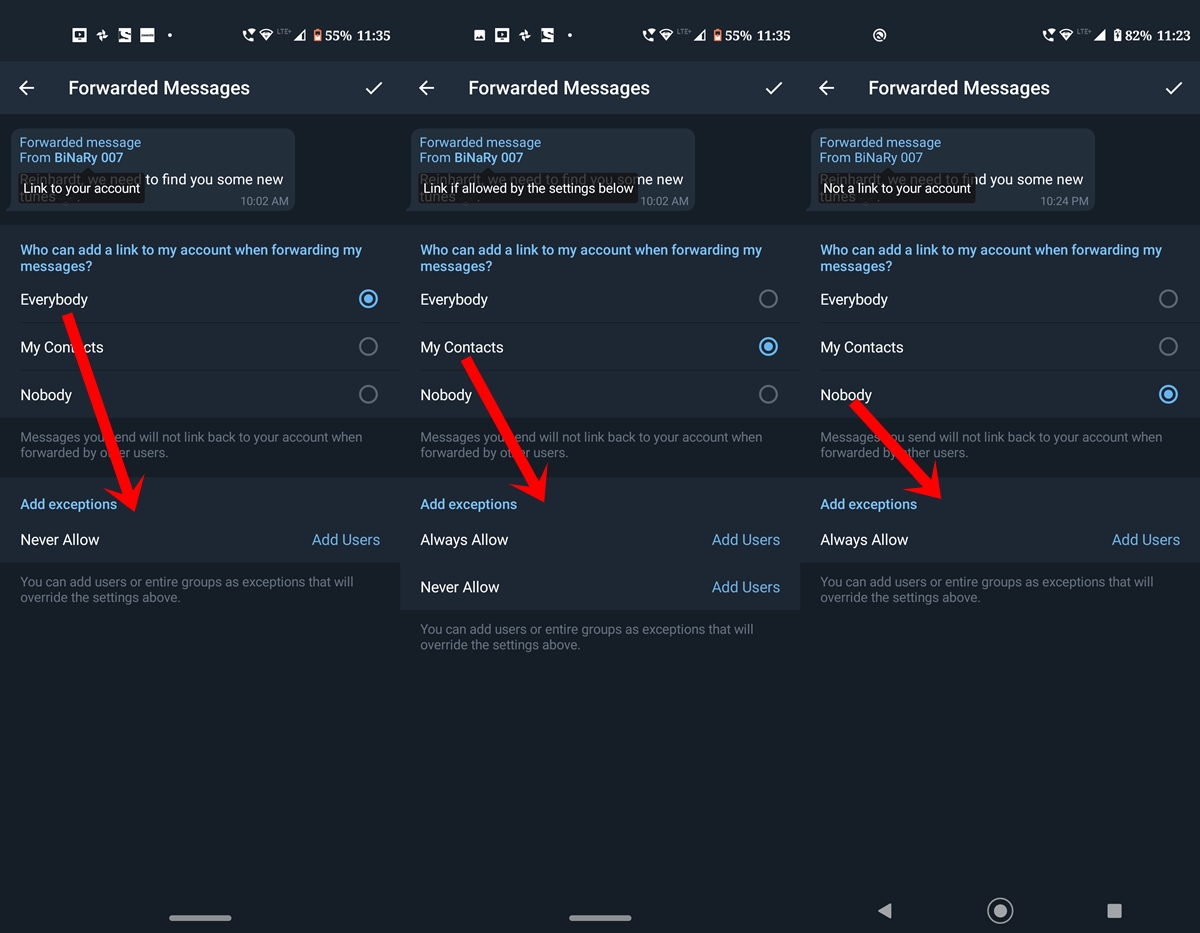Select the Everybody radio in the middle screen
Viewport: 1200px width, 933px height.
tap(768, 299)
